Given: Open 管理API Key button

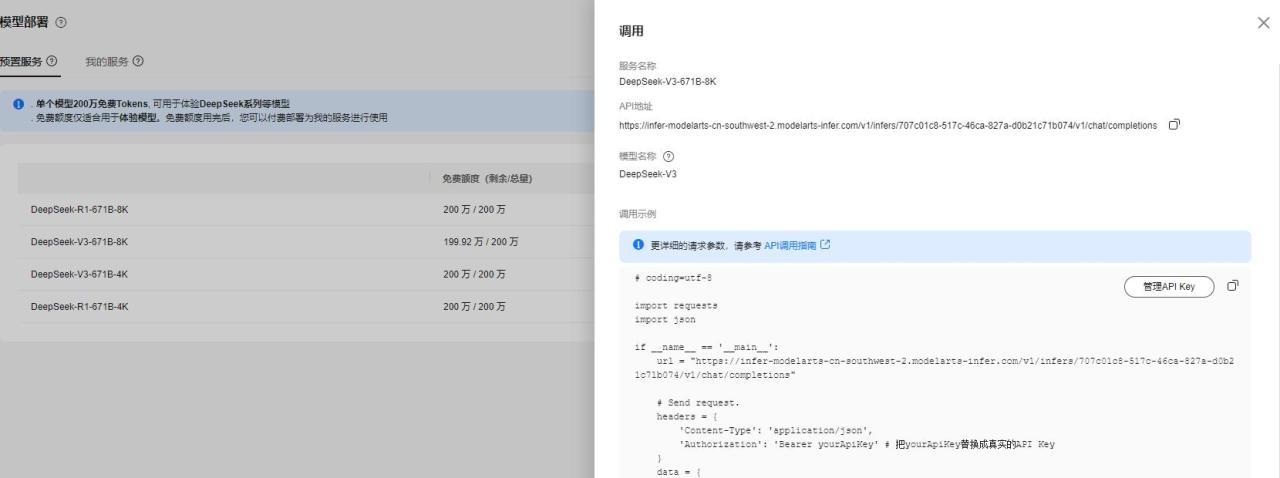Looking at the screenshot, I should click(x=1170, y=287).
